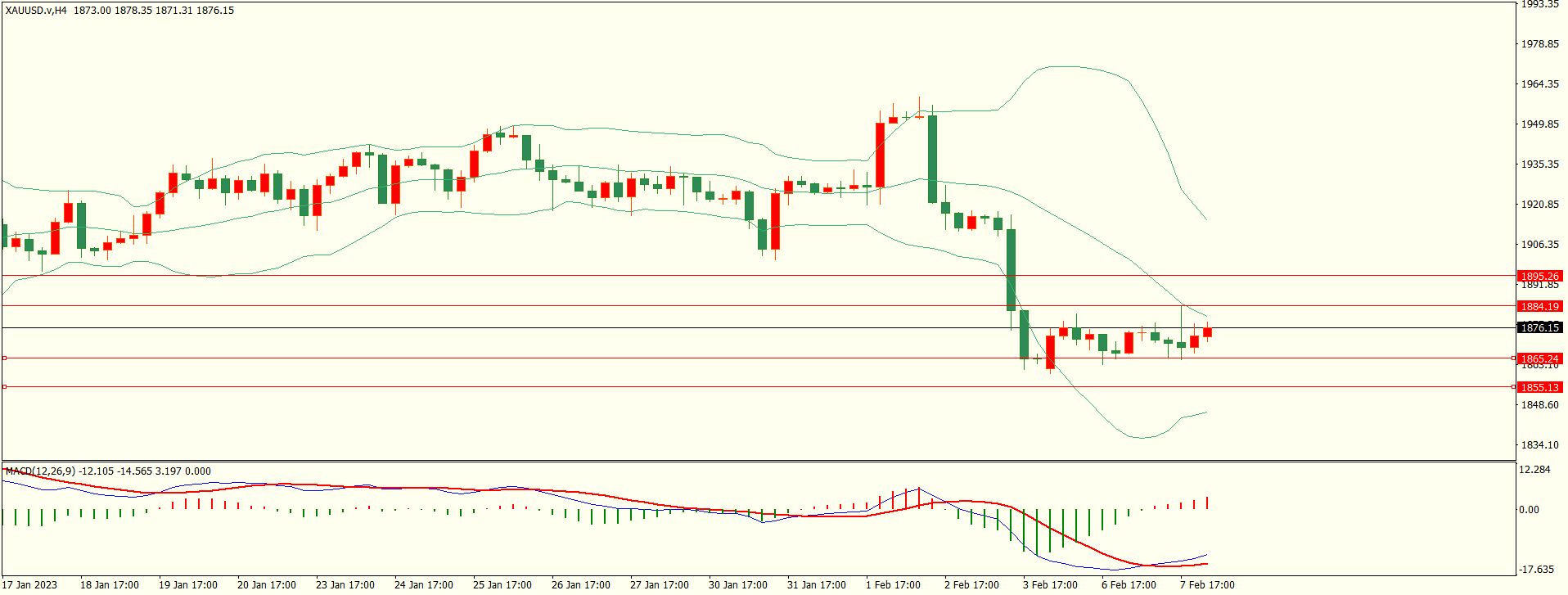Select left anchor square of 1865.24 line
Image resolution: width=1568 pixels, height=595 pixels.
coord(4,358)
